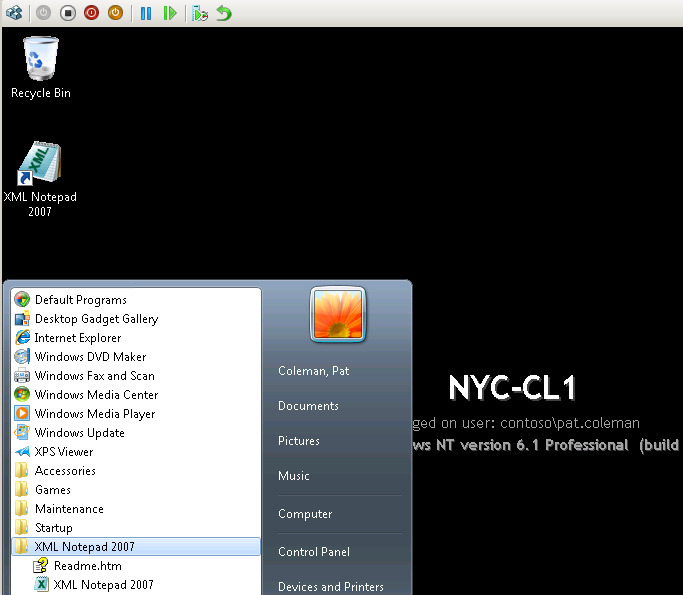Click the Snapshot toolbar icon
The image size is (683, 595).
pos(200,13)
